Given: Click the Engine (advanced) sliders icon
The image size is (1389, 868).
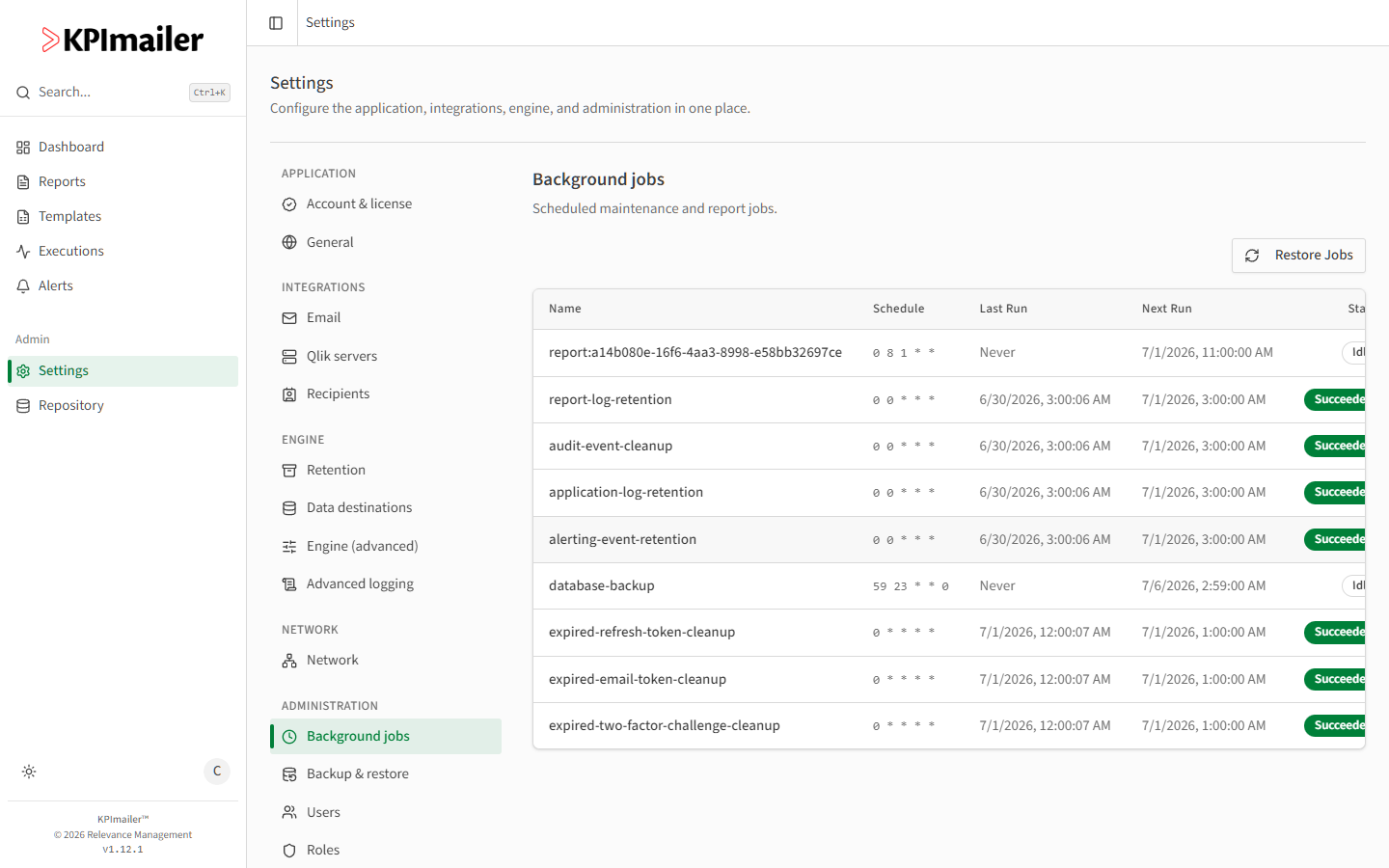Looking at the screenshot, I should point(289,547).
